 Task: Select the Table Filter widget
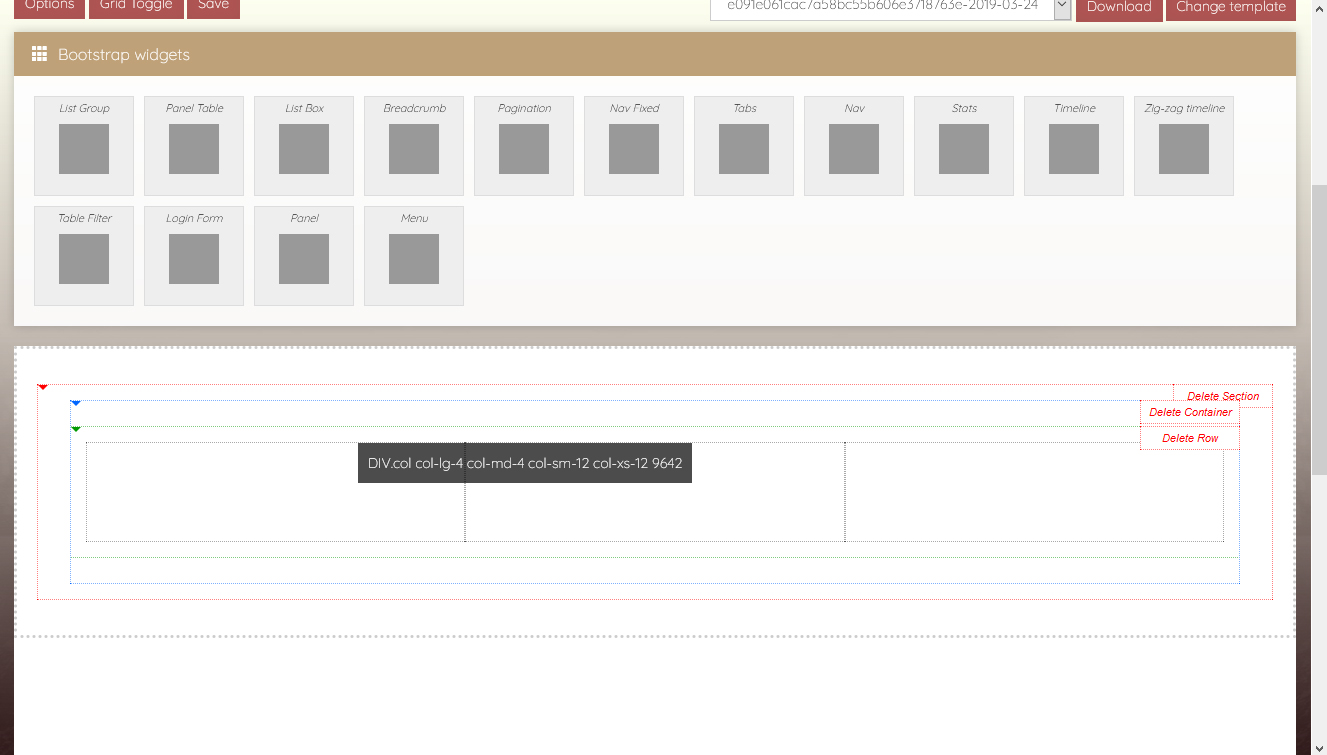point(84,258)
